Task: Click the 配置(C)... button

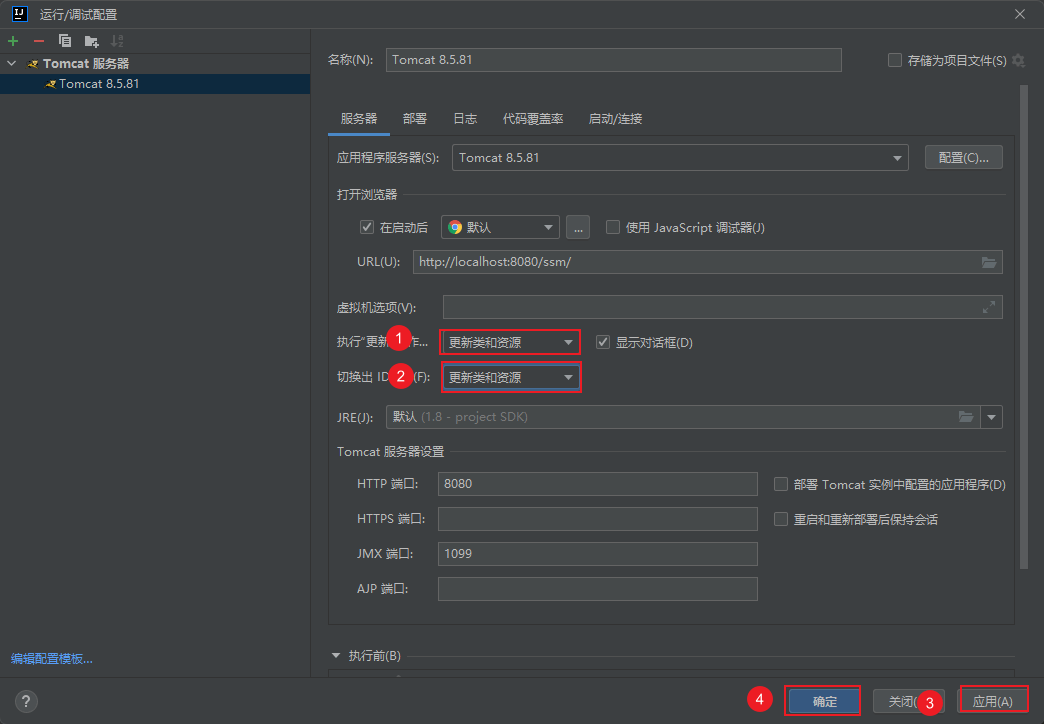Action: (x=963, y=158)
